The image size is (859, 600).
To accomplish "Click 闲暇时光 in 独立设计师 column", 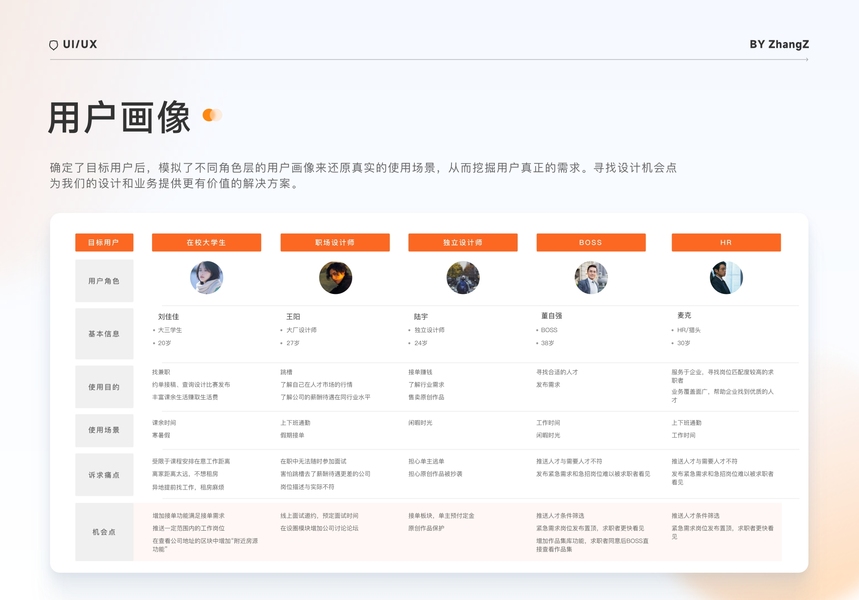I will tap(420, 423).
